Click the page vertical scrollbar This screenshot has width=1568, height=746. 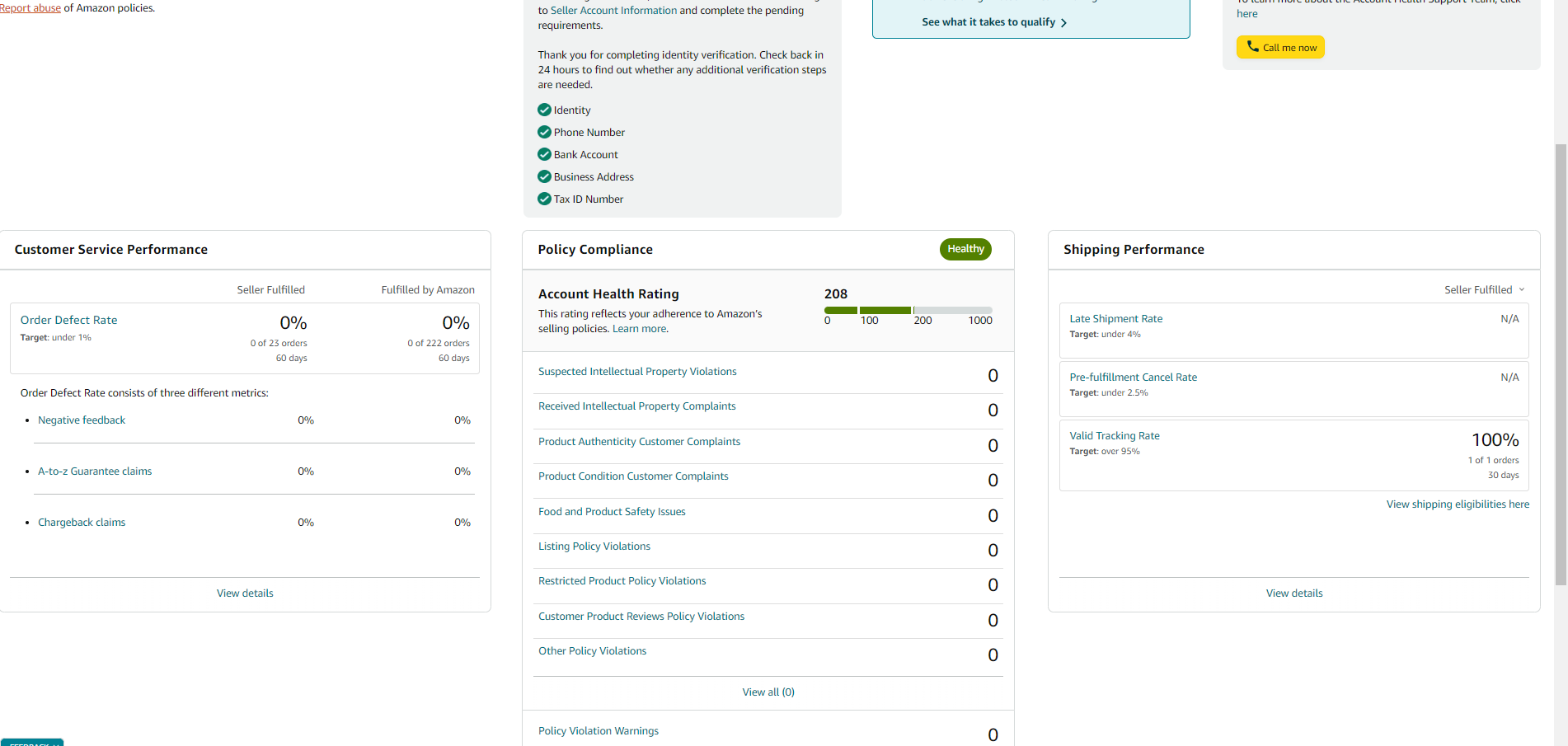point(1560,364)
